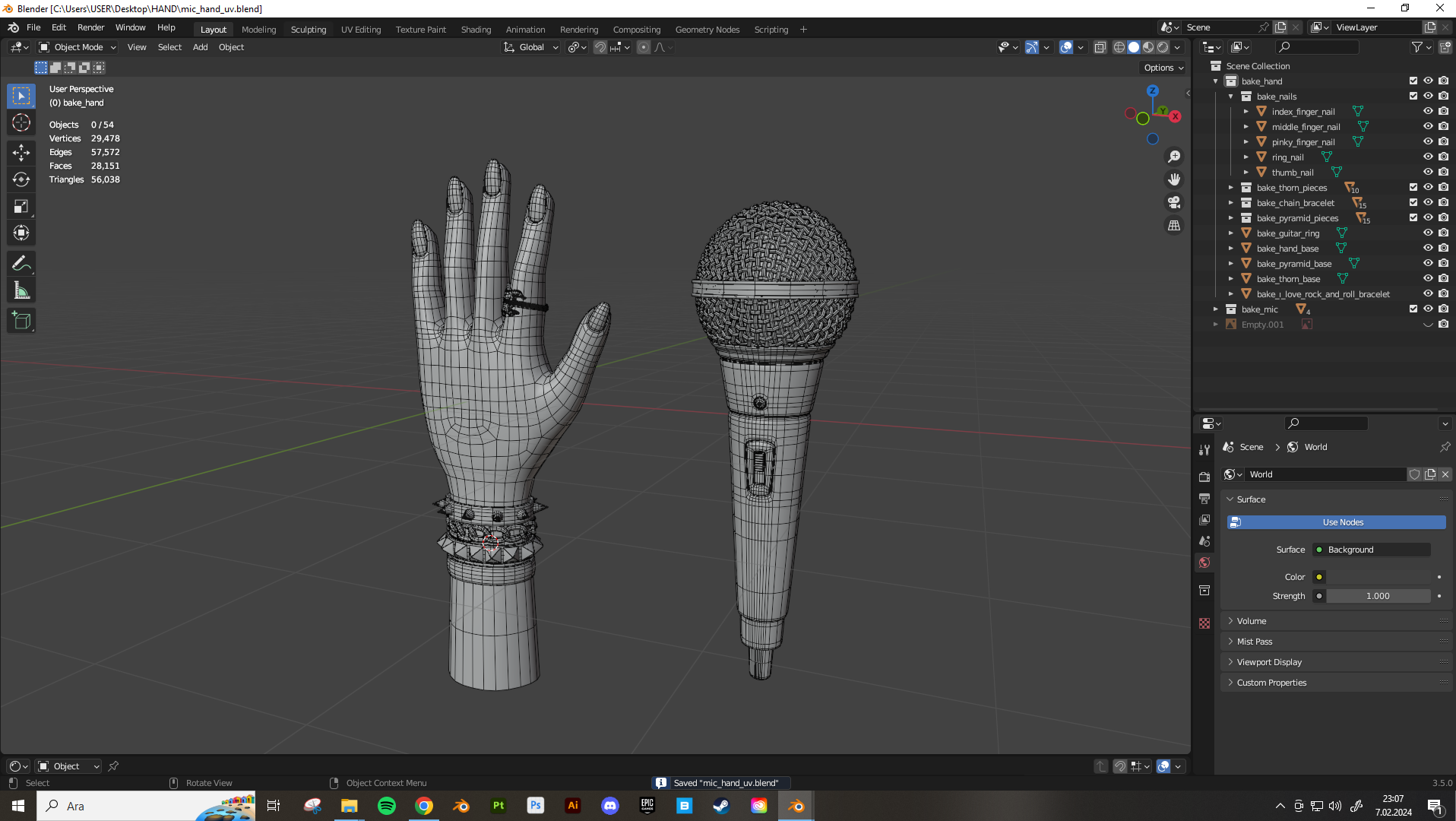Viewport: 1456px width, 821px height.
Task: Collapse the bake_hand collection
Action: click(x=1216, y=81)
